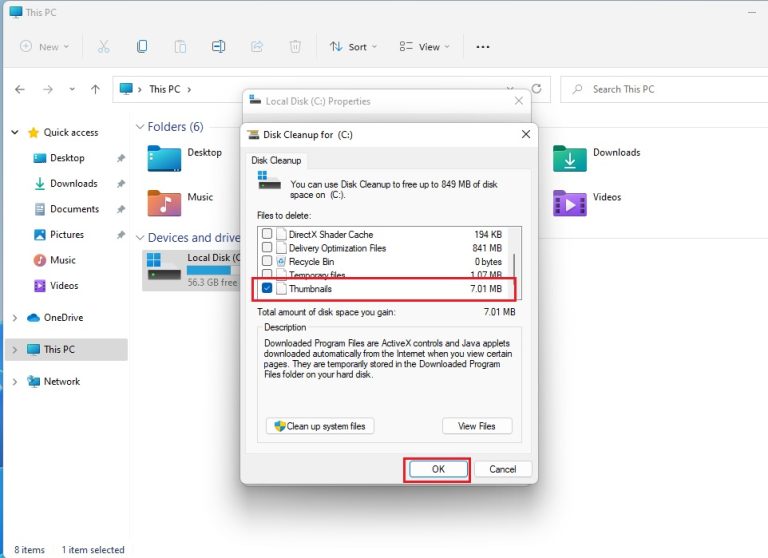
Task: Open Desktop in Quick access sidebar
Action: pos(67,158)
